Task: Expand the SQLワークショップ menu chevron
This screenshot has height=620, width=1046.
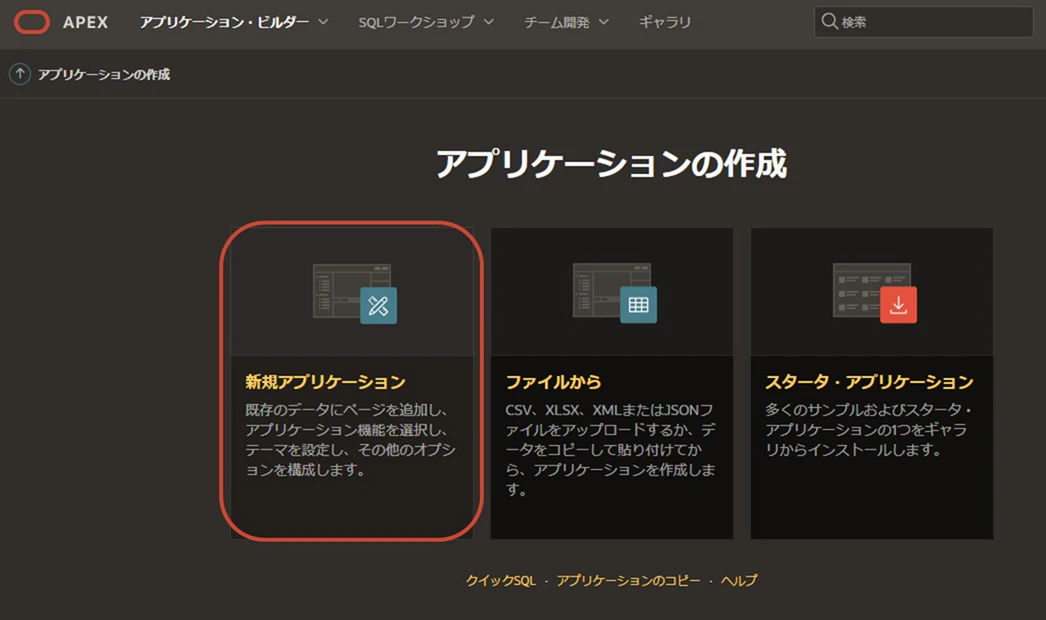Action: [489, 22]
